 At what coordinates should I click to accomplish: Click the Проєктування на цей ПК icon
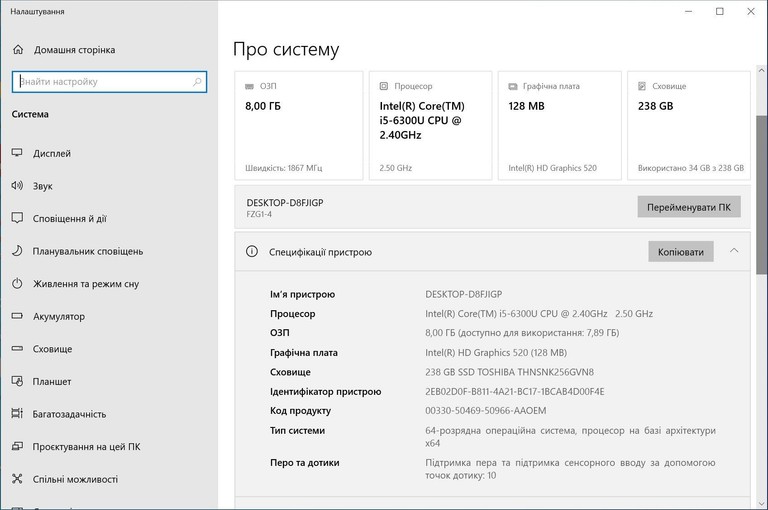click(17, 446)
